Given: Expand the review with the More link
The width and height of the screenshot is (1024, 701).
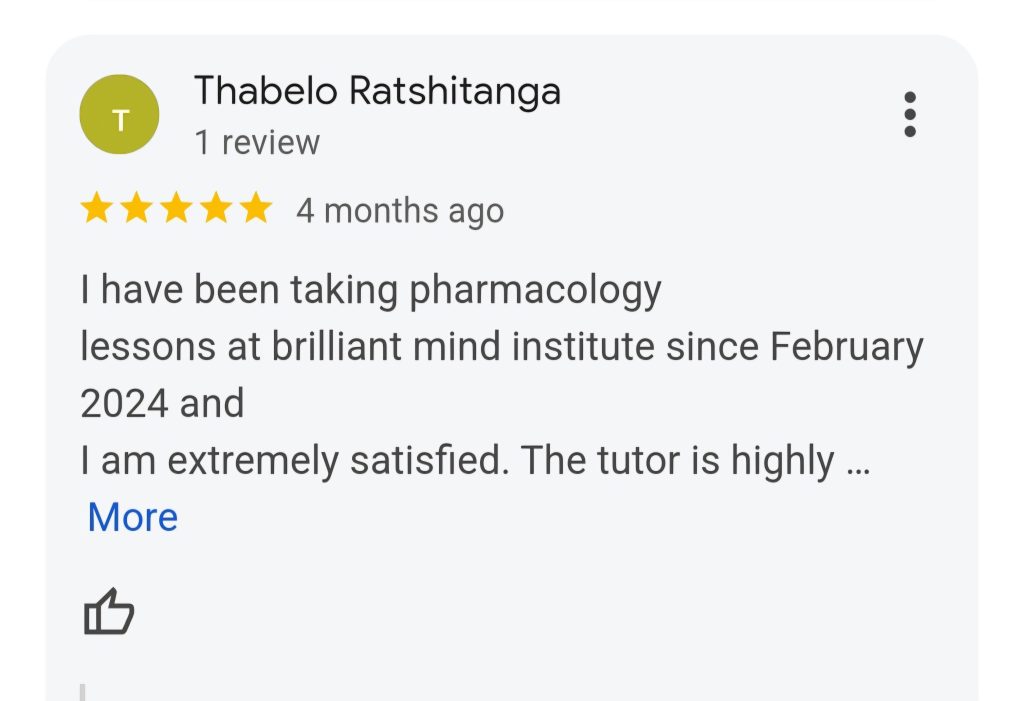Looking at the screenshot, I should coord(133,517).
